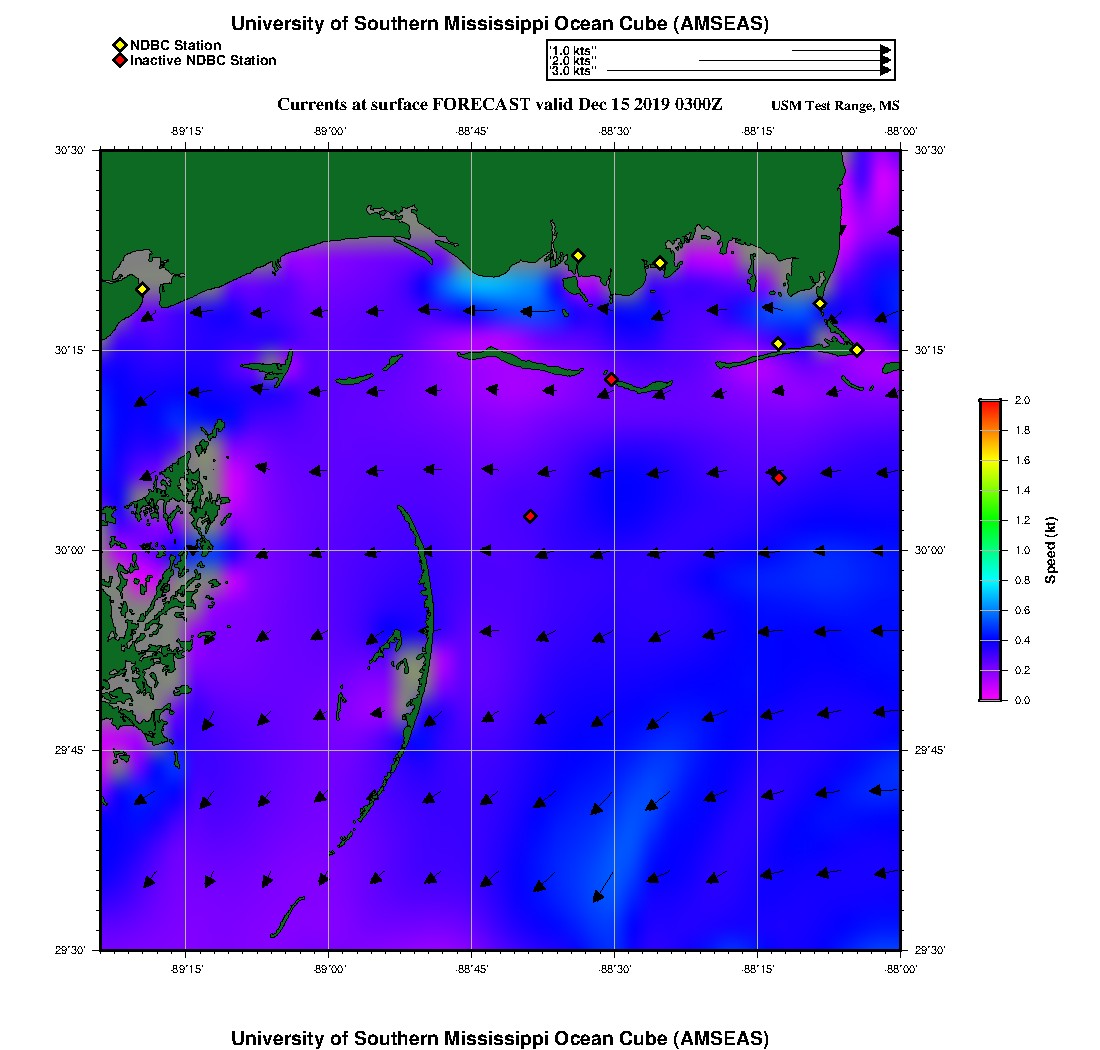This screenshot has width=1100, height=1050.
Task: Click the right axis latitude label 30'15'
Action: pyautogui.click(x=930, y=350)
